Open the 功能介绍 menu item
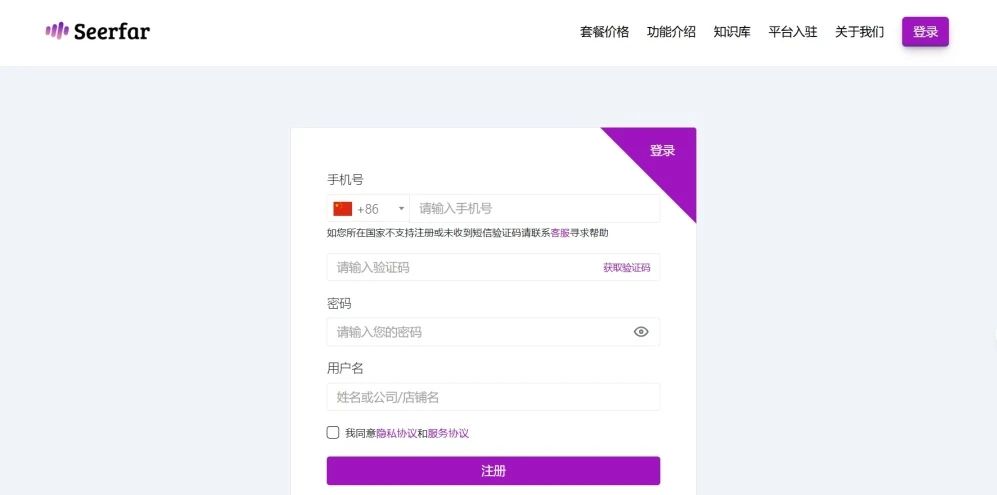The image size is (997, 495). (x=671, y=32)
